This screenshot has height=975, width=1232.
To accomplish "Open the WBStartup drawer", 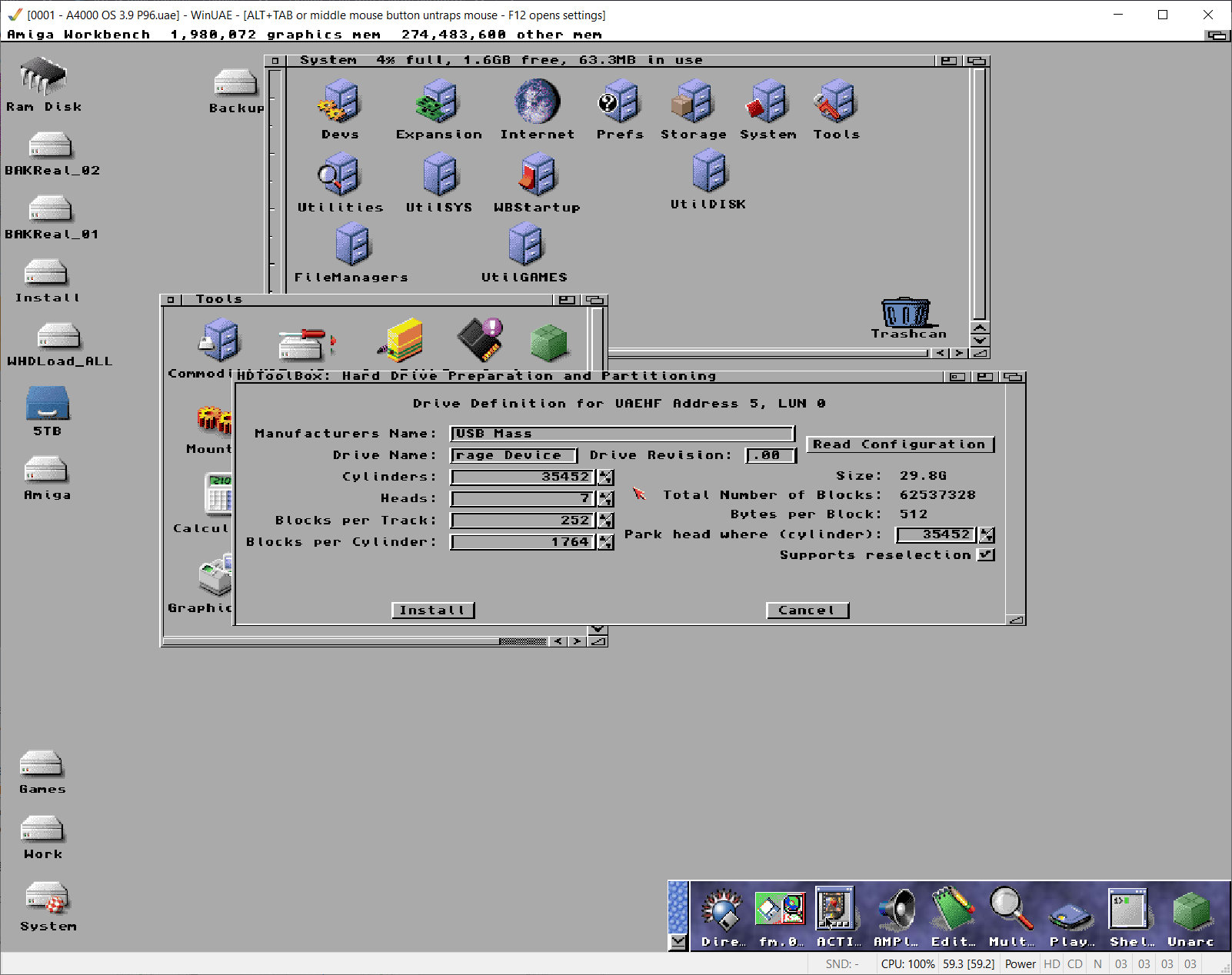I will click(537, 174).
